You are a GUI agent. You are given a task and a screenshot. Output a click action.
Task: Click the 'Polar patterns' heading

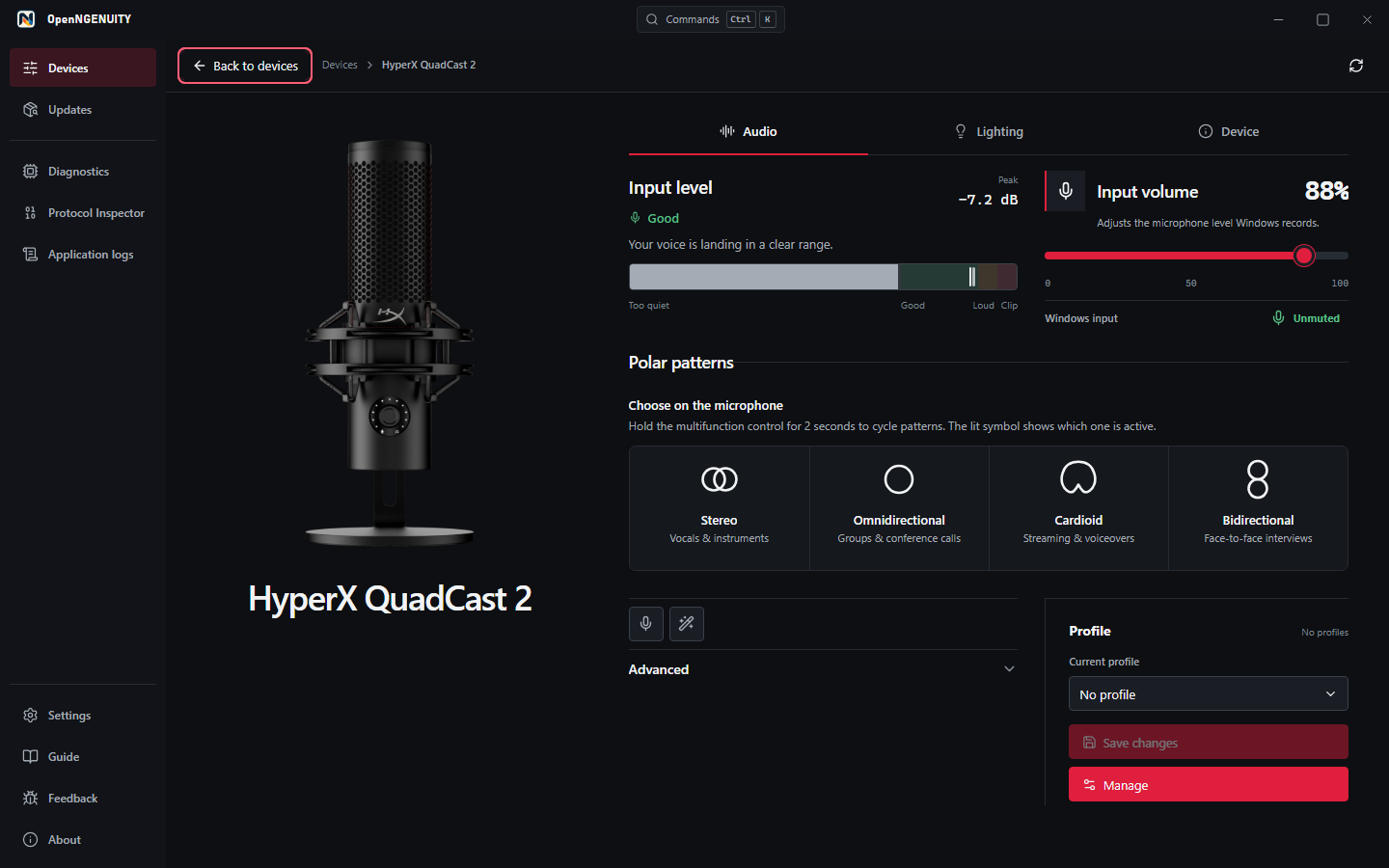coord(681,363)
